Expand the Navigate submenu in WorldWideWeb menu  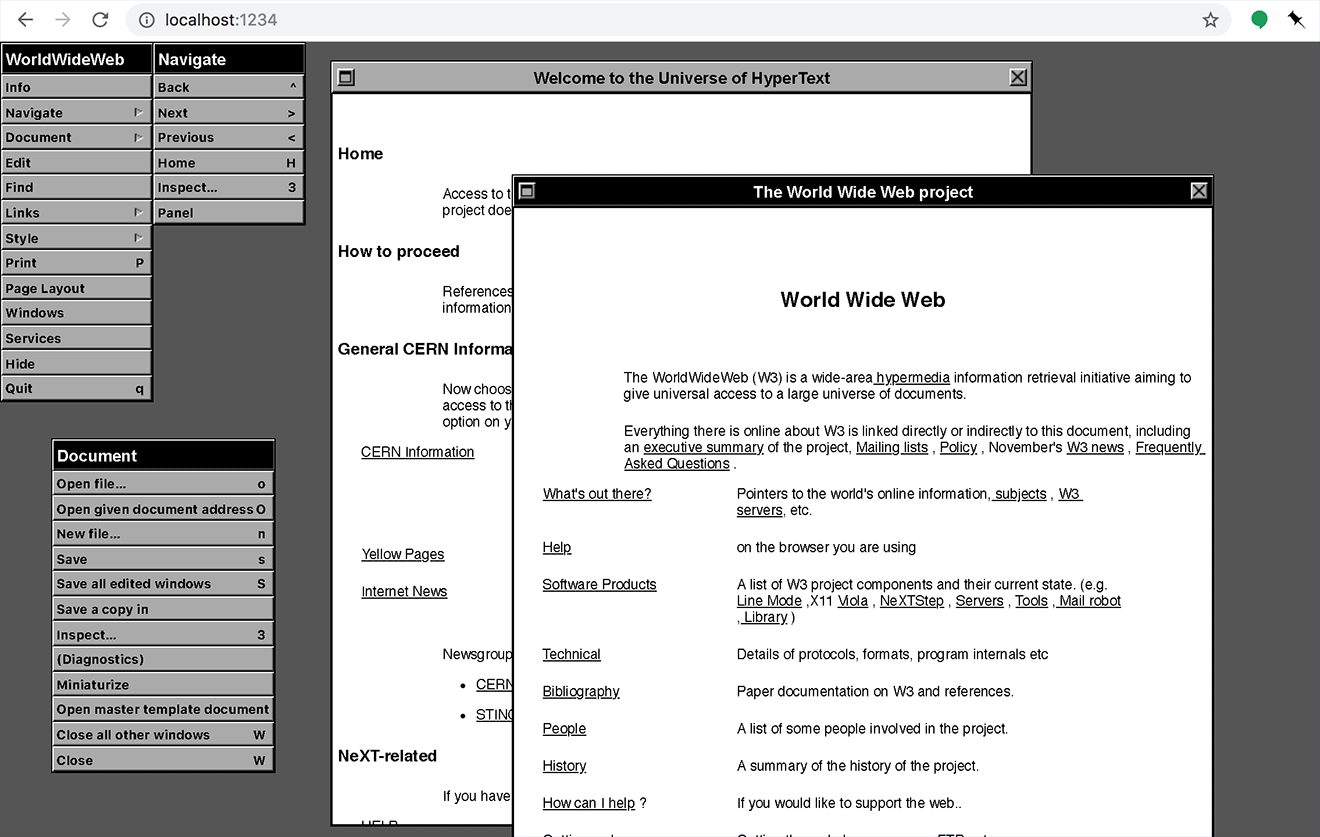(x=76, y=113)
